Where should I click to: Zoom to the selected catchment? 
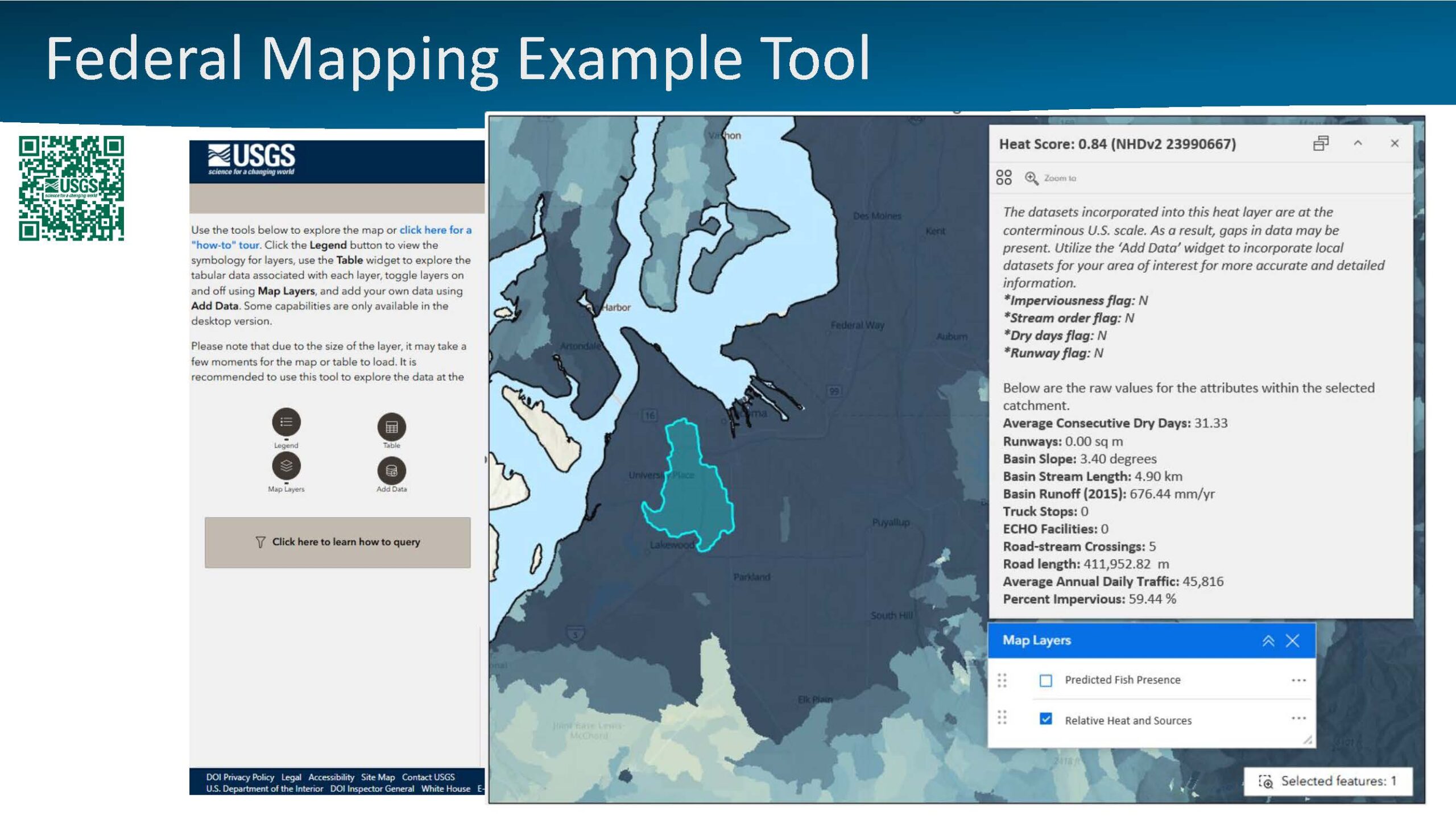click(x=1051, y=178)
